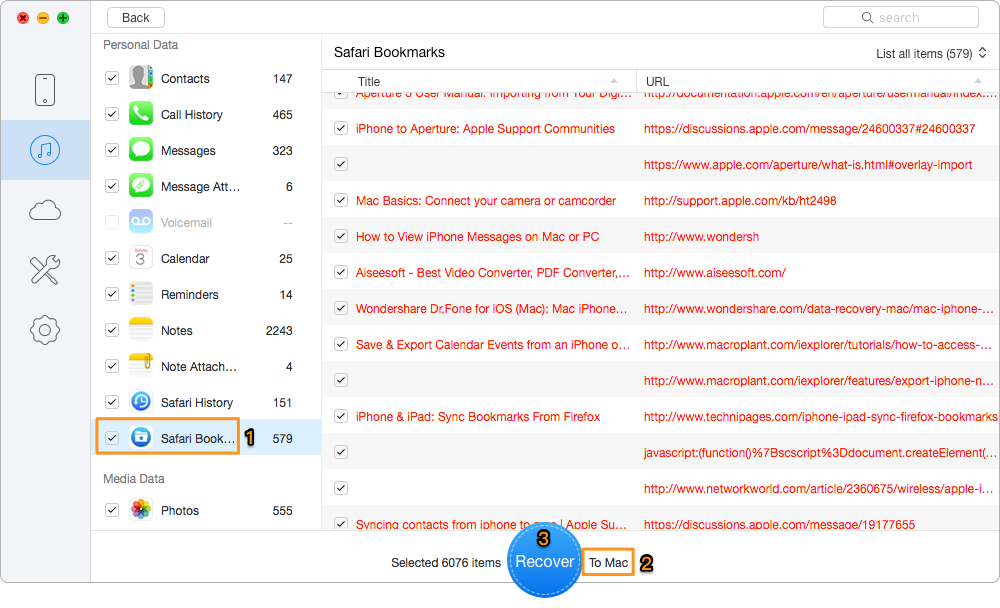Uncheck the Aiseesoft bookmark checkbox

[341, 272]
